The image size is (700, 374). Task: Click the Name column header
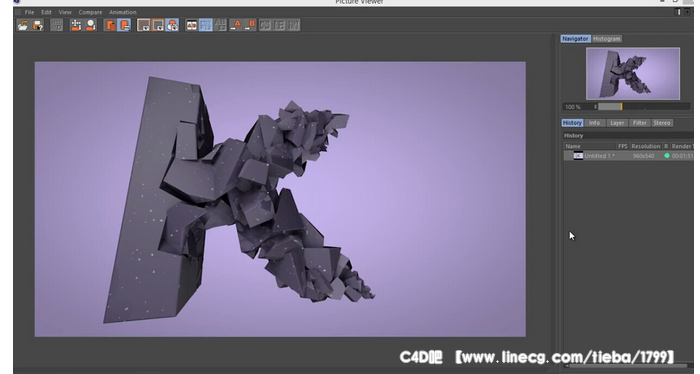[x=590, y=146]
